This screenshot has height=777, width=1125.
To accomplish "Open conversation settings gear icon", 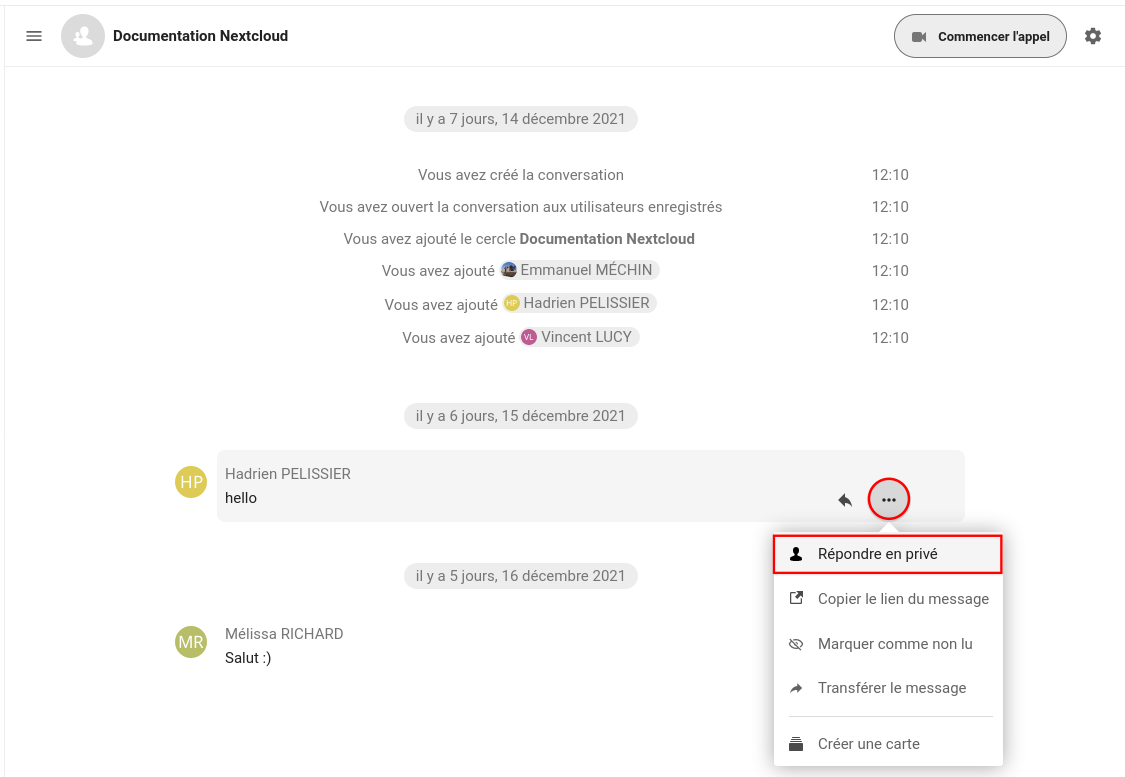I will point(1093,36).
